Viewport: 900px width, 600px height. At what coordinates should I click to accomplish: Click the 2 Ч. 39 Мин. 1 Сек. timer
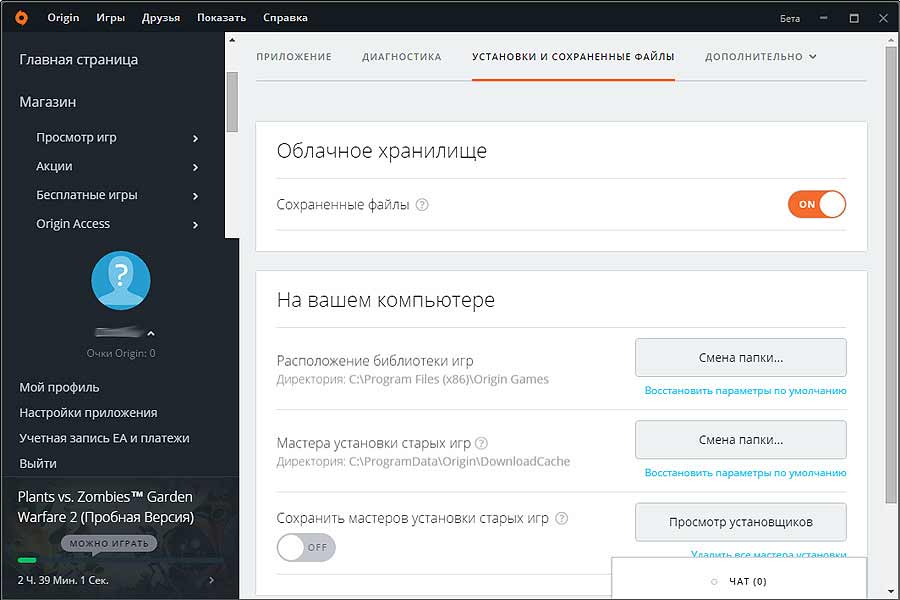(x=63, y=580)
